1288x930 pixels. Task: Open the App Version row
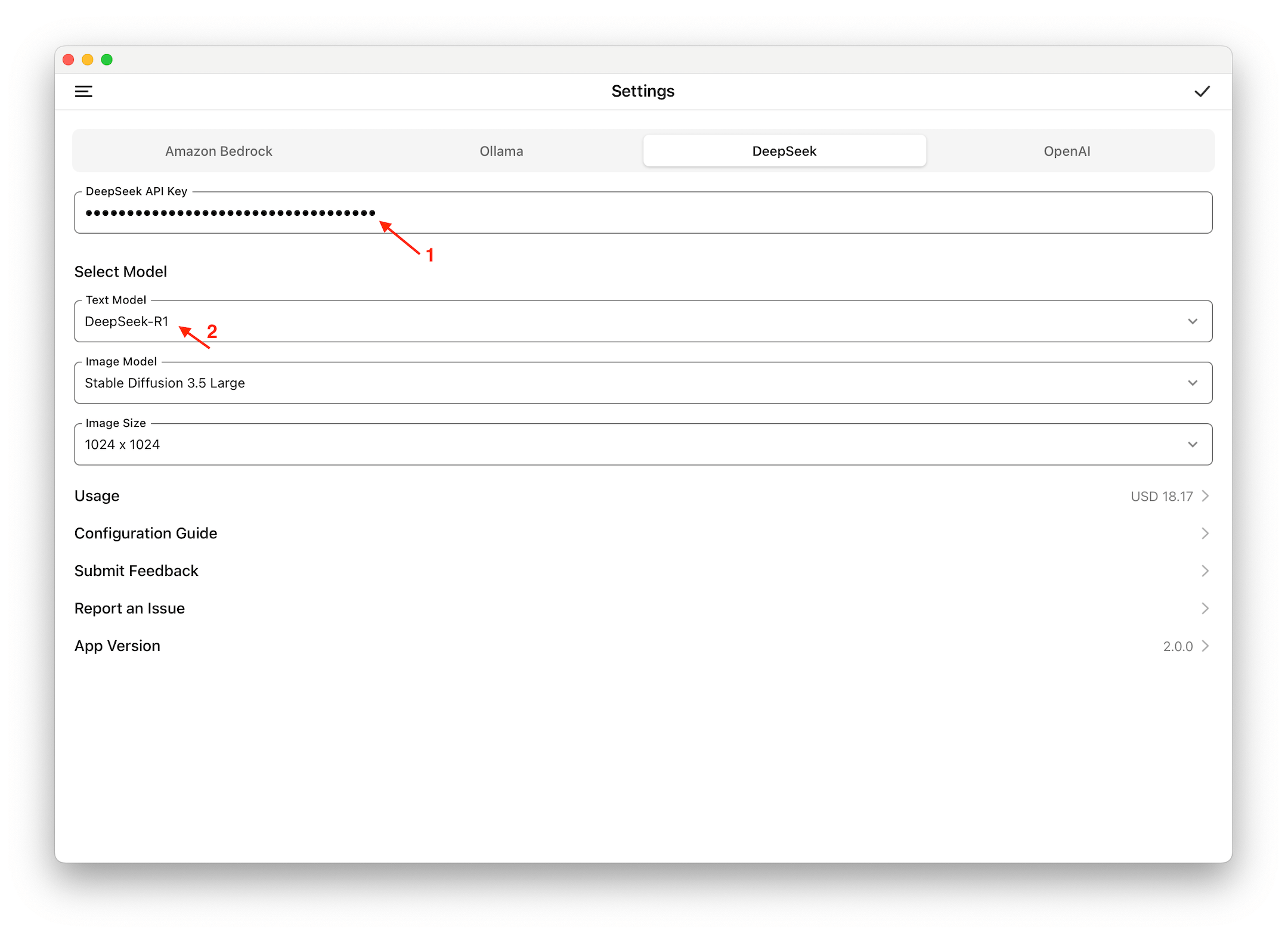(x=643, y=646)
